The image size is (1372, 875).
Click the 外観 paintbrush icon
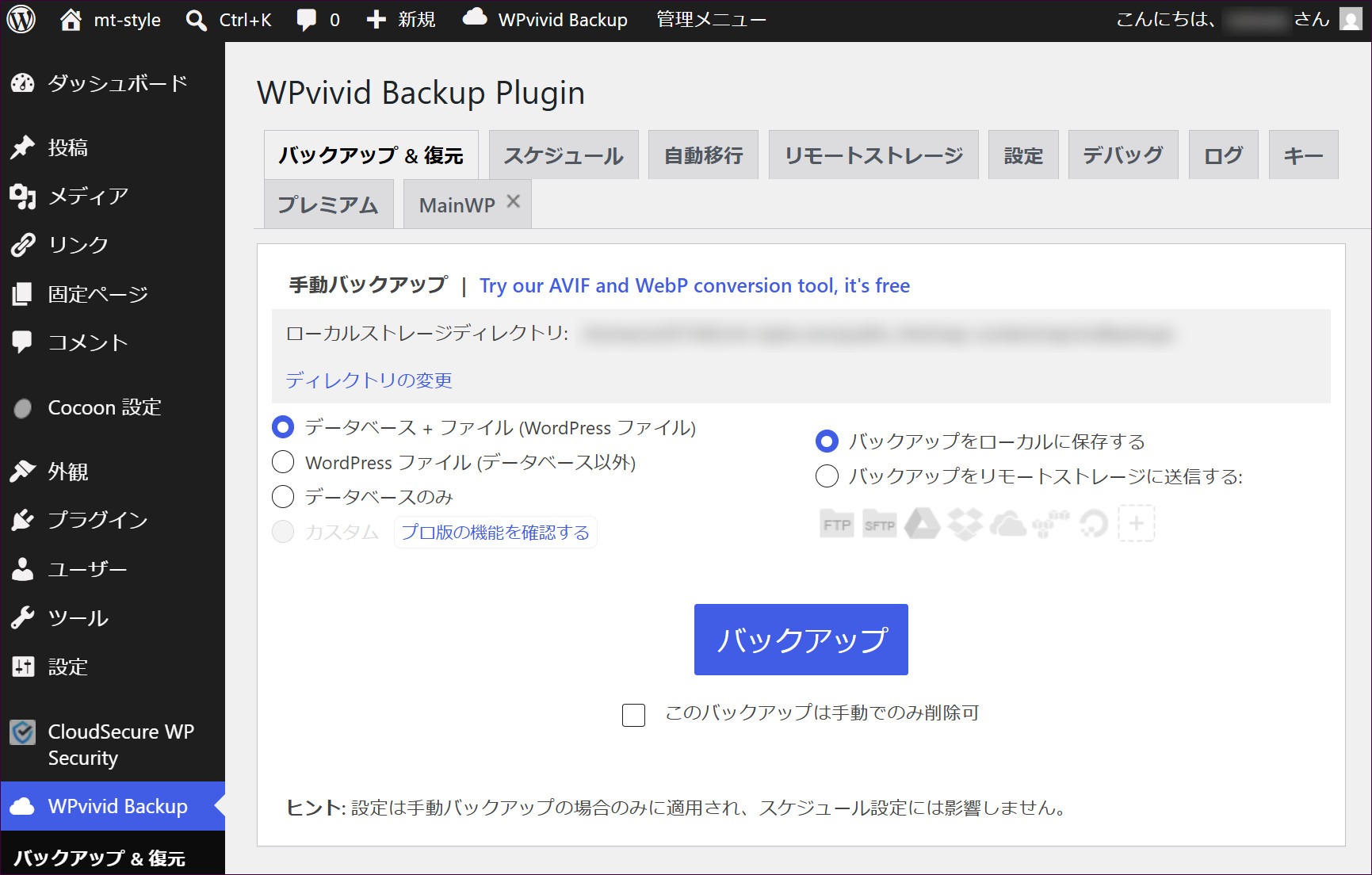pos(22,472)
